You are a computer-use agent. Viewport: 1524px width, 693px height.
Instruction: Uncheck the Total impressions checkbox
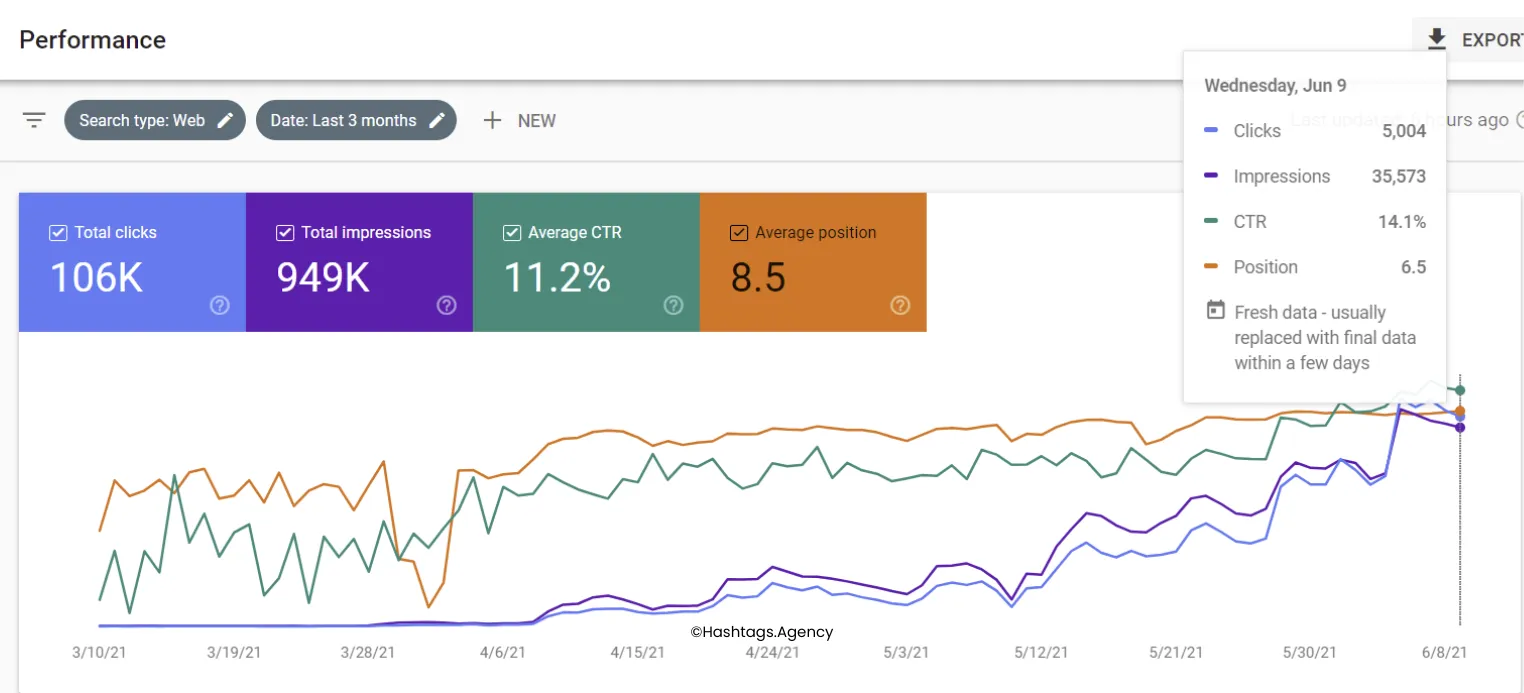click(x=285, y=233)
